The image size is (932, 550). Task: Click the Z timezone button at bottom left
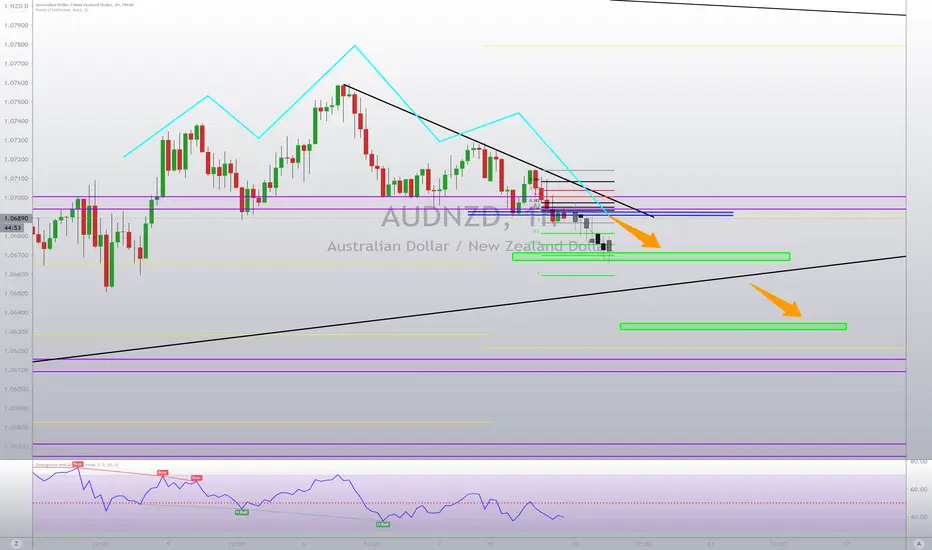pos(16,543)
